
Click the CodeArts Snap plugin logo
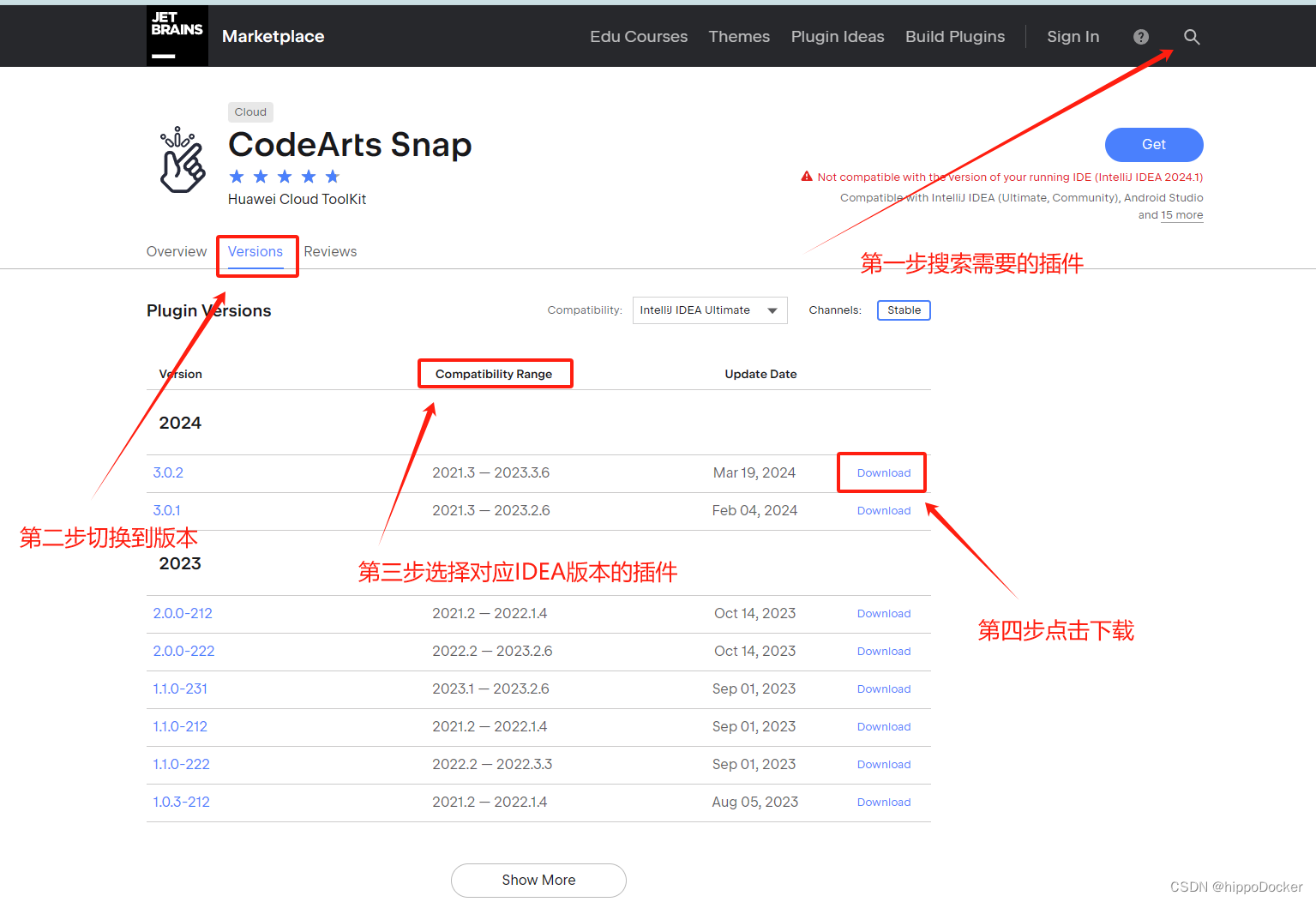click(183, 159)
